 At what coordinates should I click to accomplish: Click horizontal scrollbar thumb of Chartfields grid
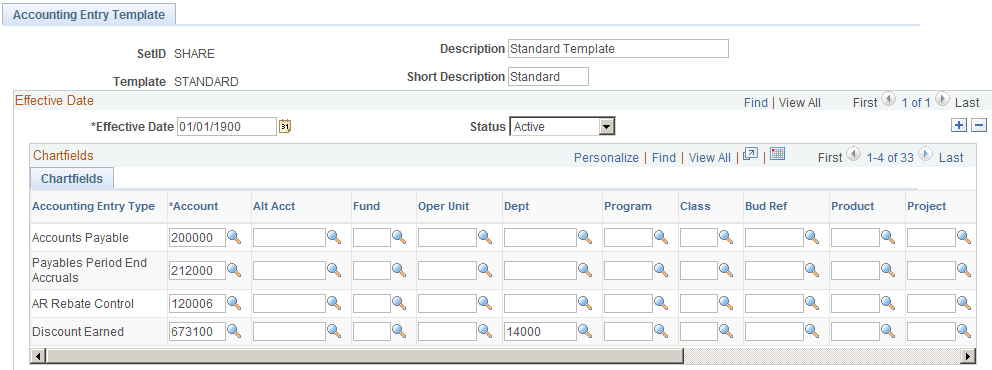[364, 355]
